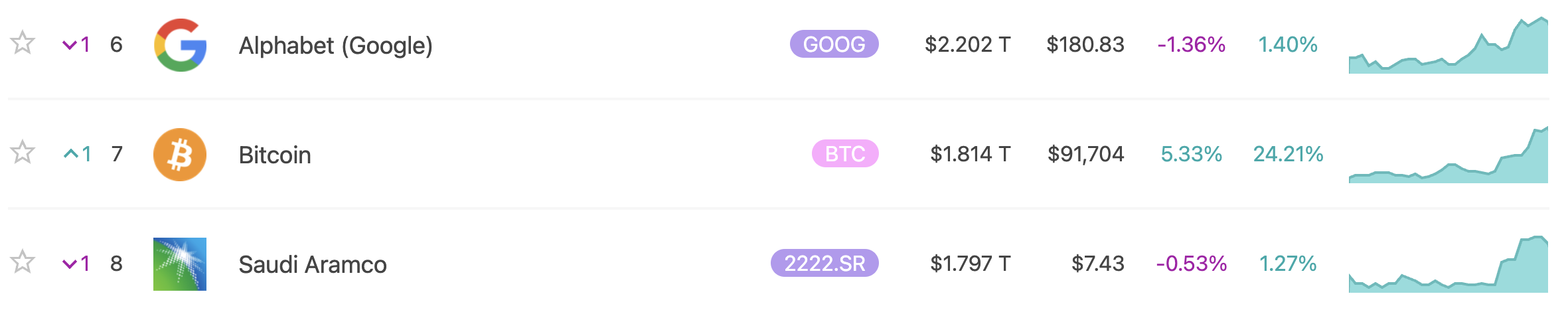Image resolution: width=1568 pixels, height=316 pixels.
Task: Click the rank-down arrow beside Alphabet
Action: point(70,45)
